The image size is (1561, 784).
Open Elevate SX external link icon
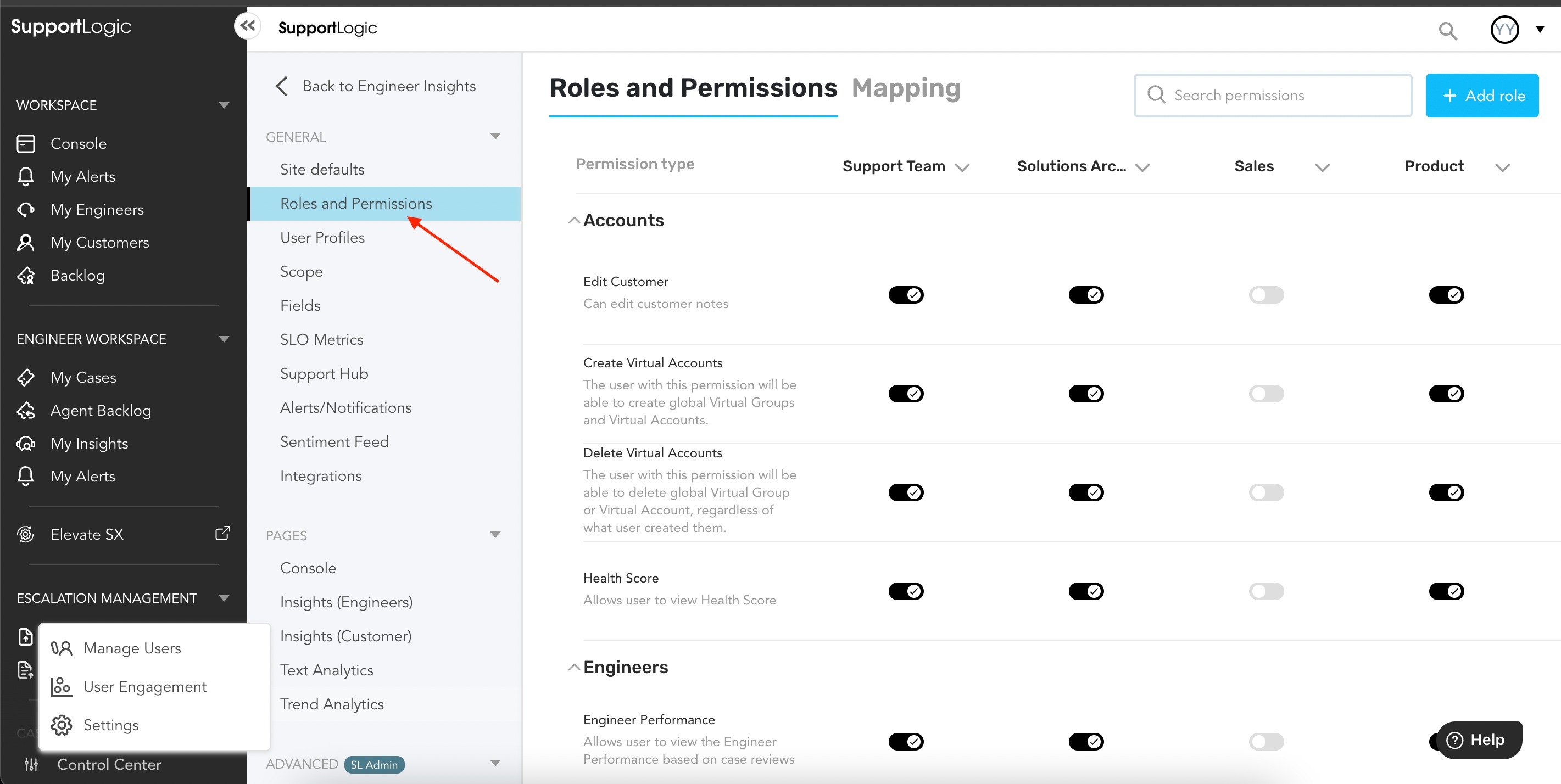point(222,533)
